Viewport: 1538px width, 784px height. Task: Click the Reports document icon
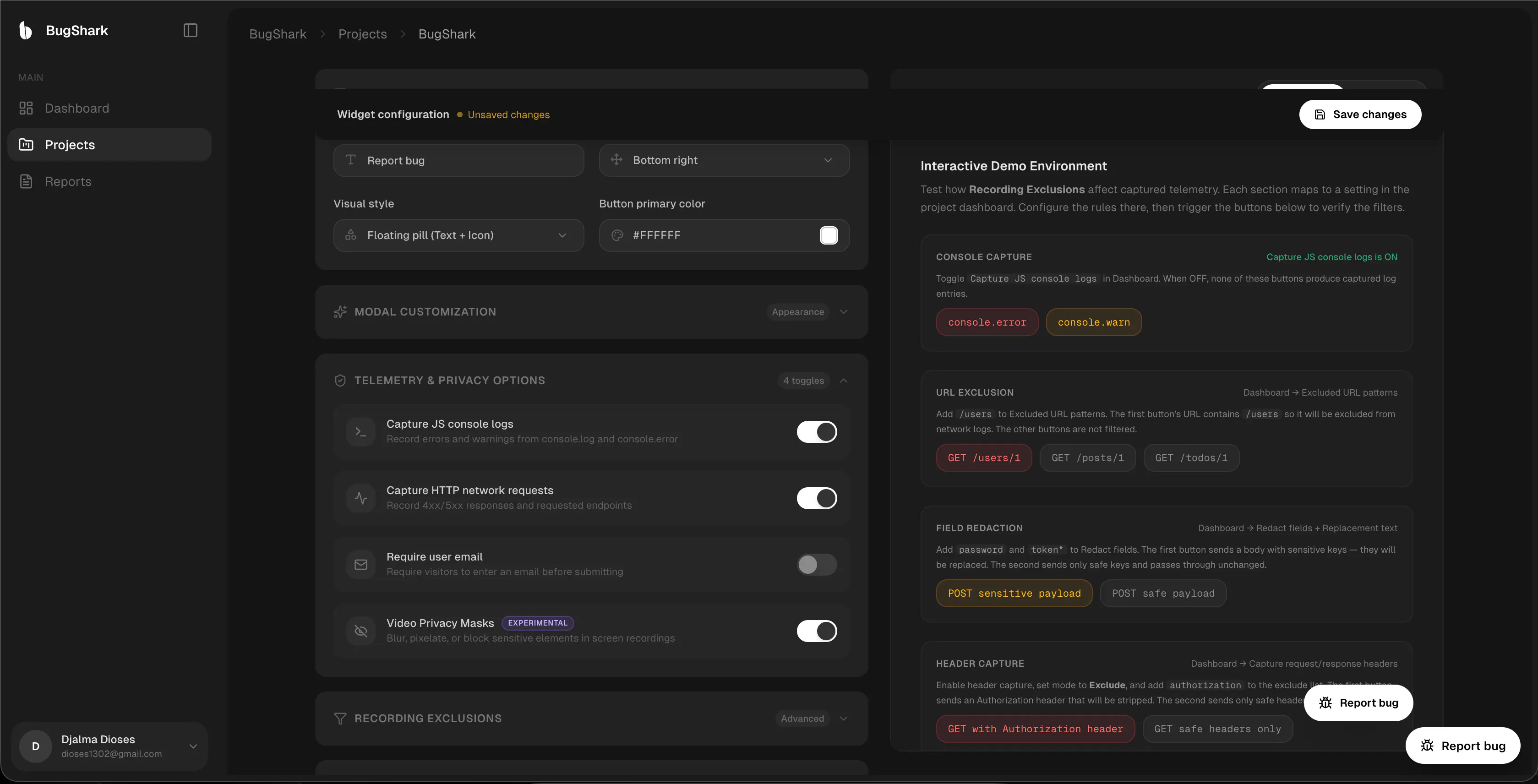click(x=26, y=181)
